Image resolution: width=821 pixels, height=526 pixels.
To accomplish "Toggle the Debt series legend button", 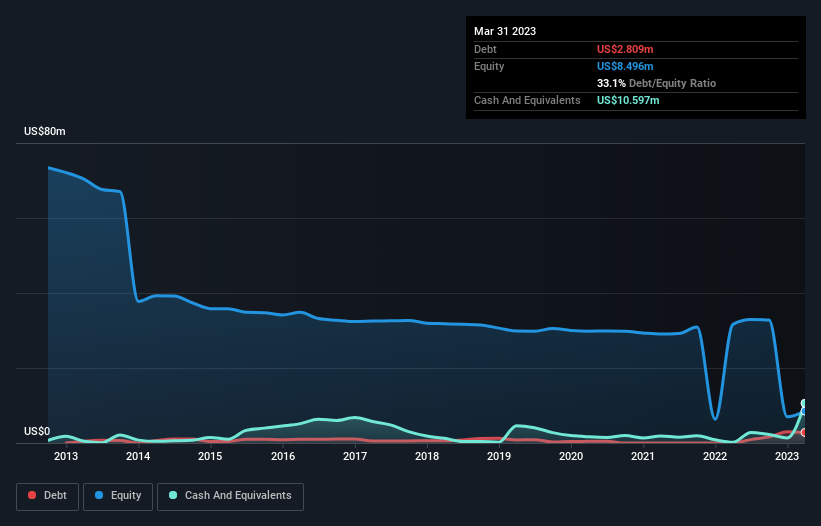I will coord(48,496).
